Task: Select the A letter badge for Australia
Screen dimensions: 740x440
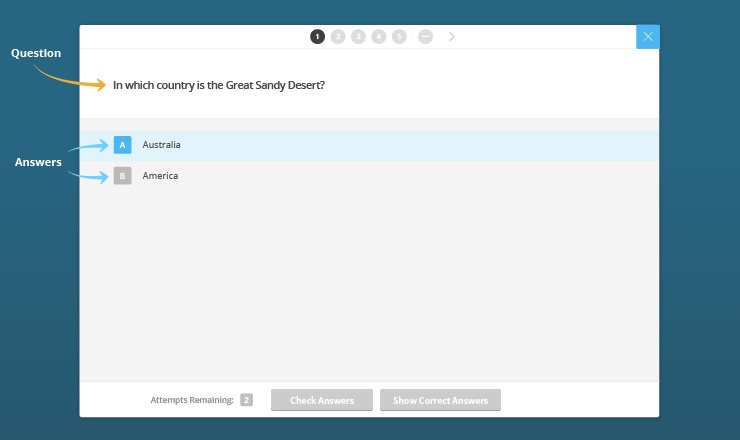Action: (x=122, y=145)
